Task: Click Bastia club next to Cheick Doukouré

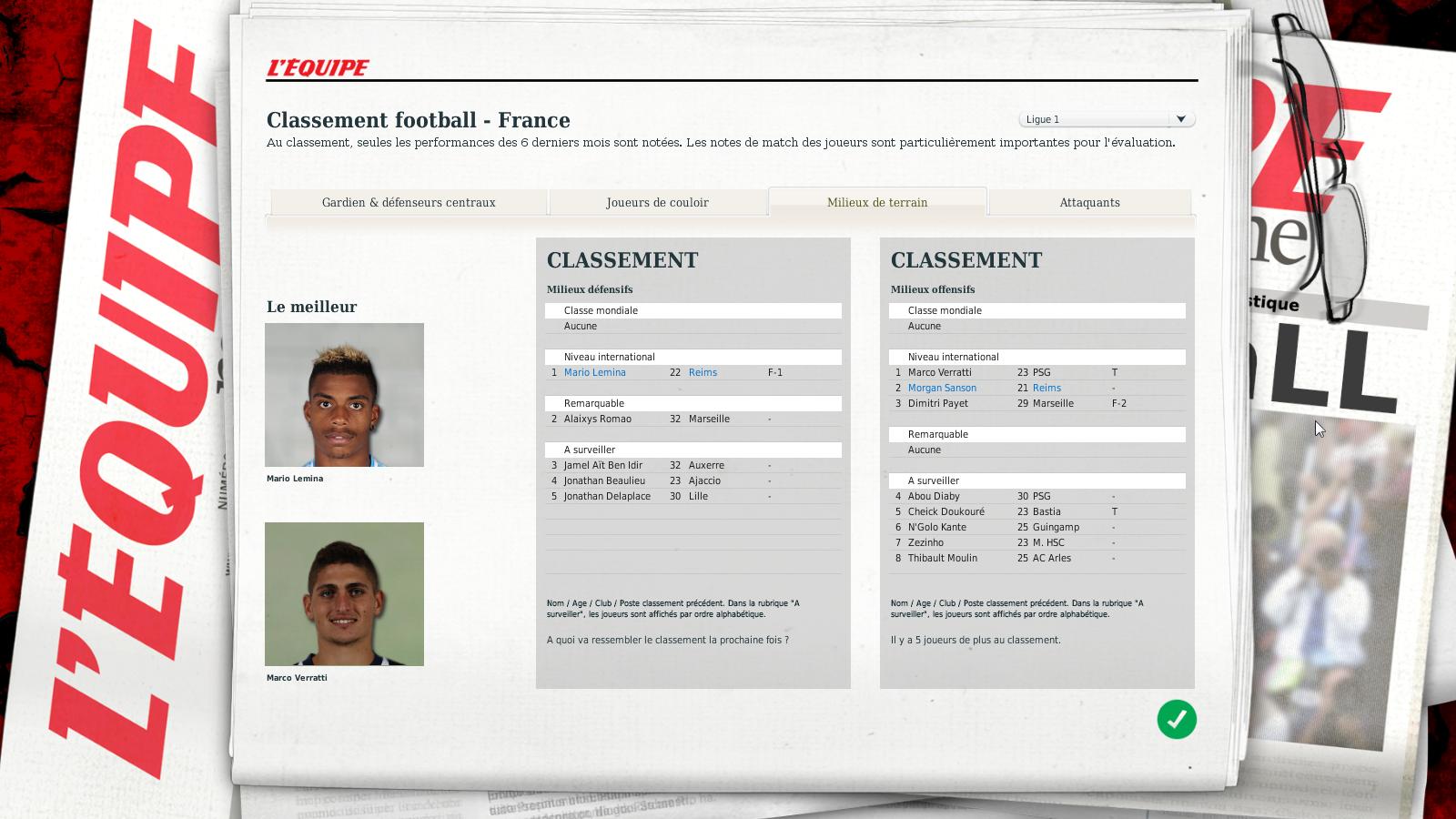Action: click(1046, 511)
